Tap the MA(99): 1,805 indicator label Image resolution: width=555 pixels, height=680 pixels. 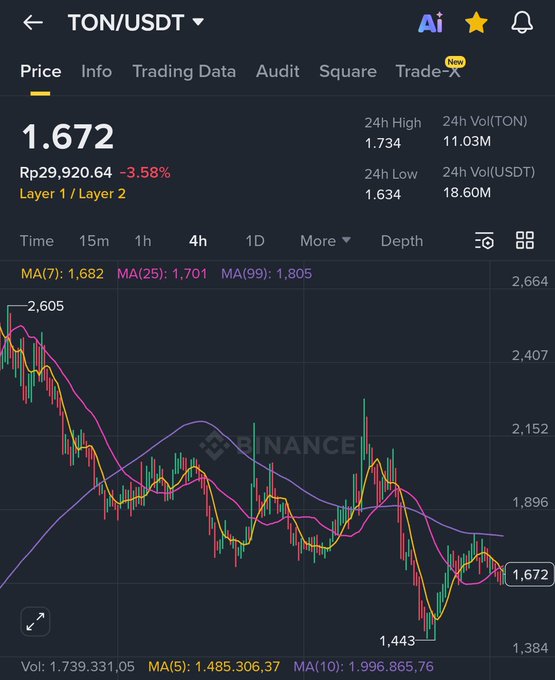(x=266, y=274)
